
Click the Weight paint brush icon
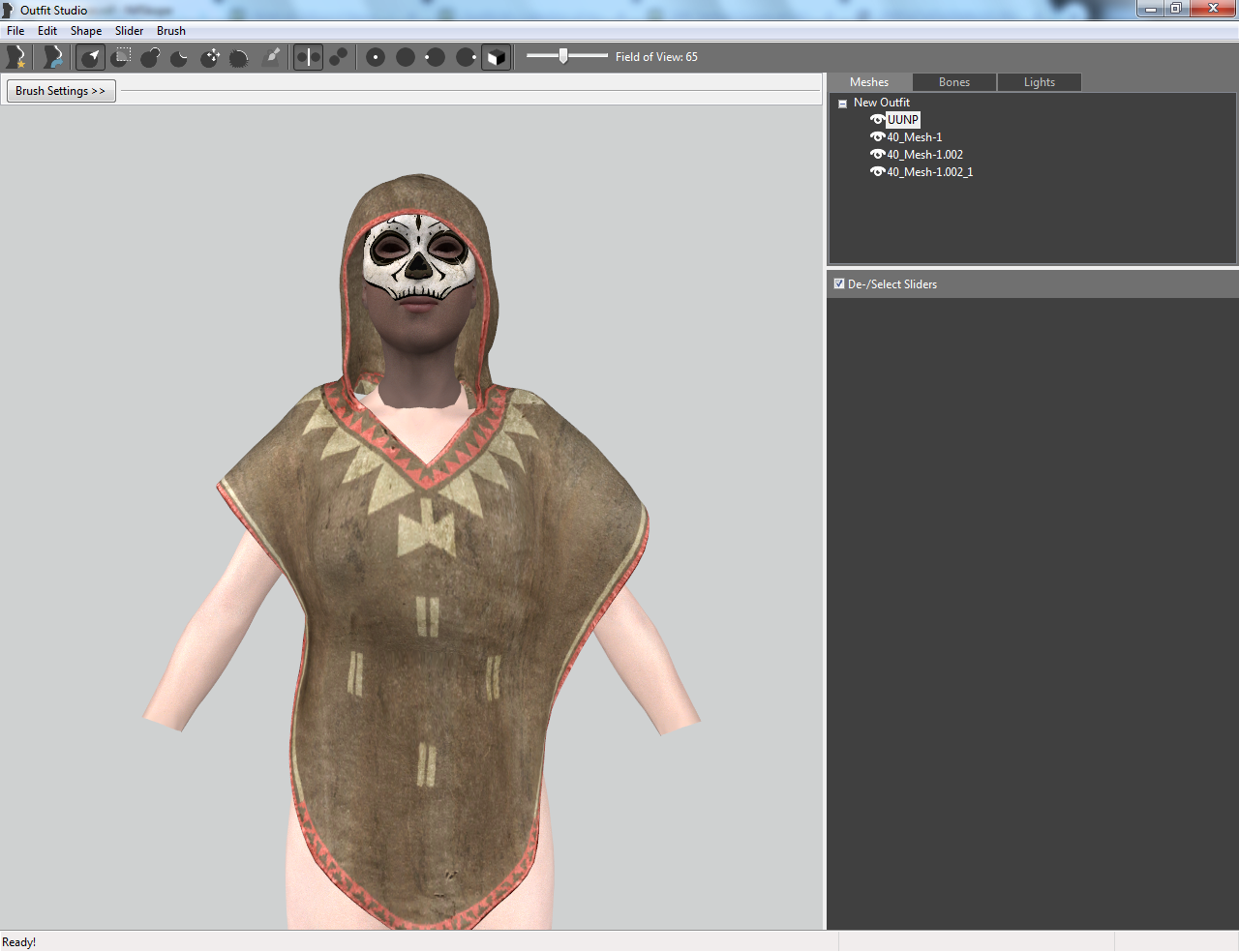pos(272,57)
